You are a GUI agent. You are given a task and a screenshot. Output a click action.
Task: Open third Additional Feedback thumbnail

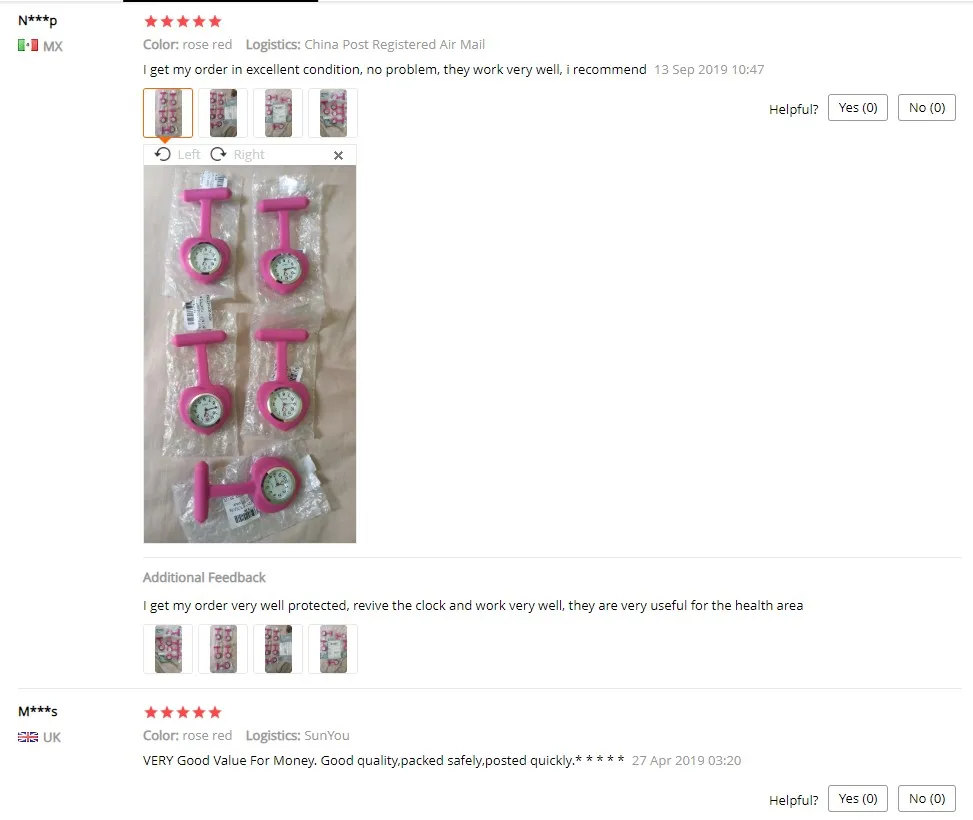point(278,649)
